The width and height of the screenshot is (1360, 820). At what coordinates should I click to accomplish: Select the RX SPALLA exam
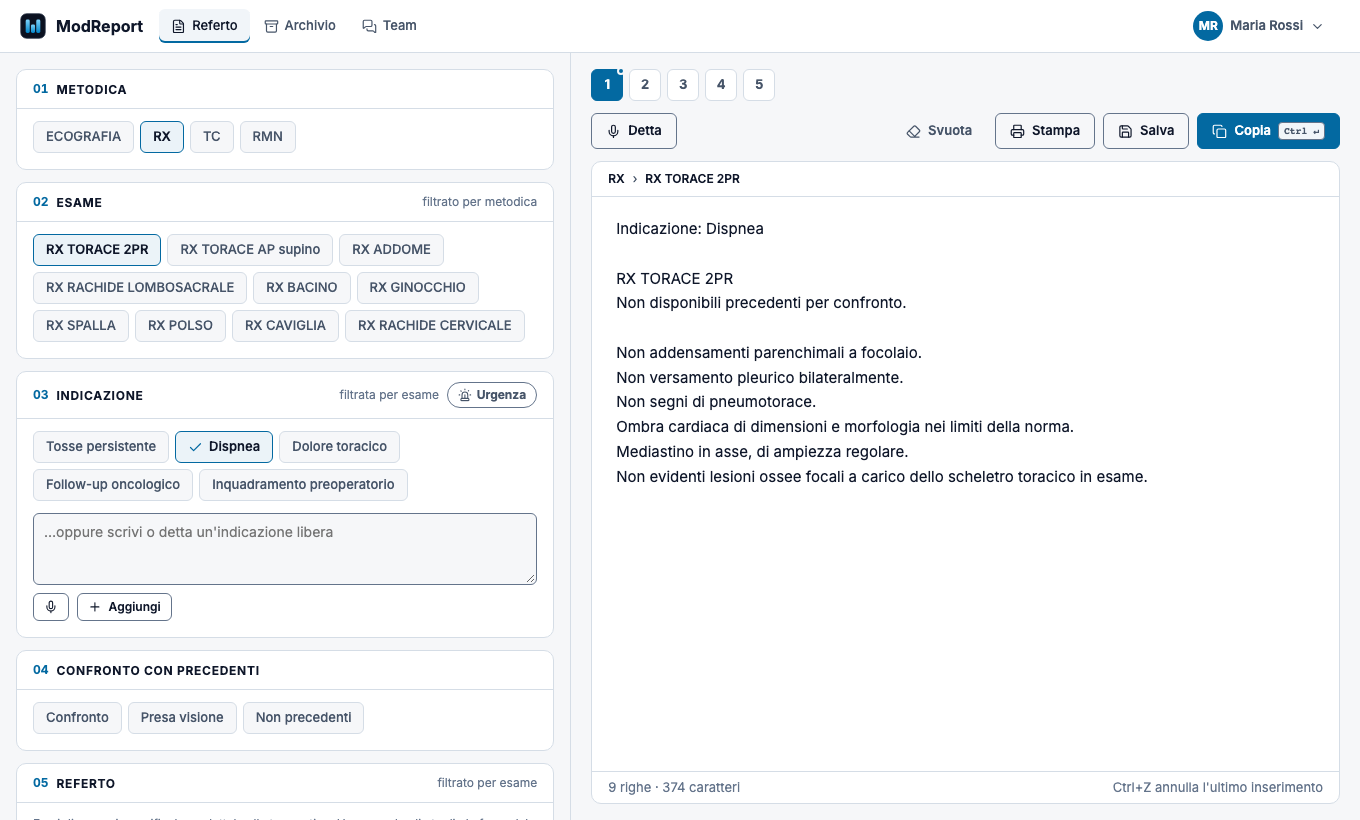click(81, 326)
